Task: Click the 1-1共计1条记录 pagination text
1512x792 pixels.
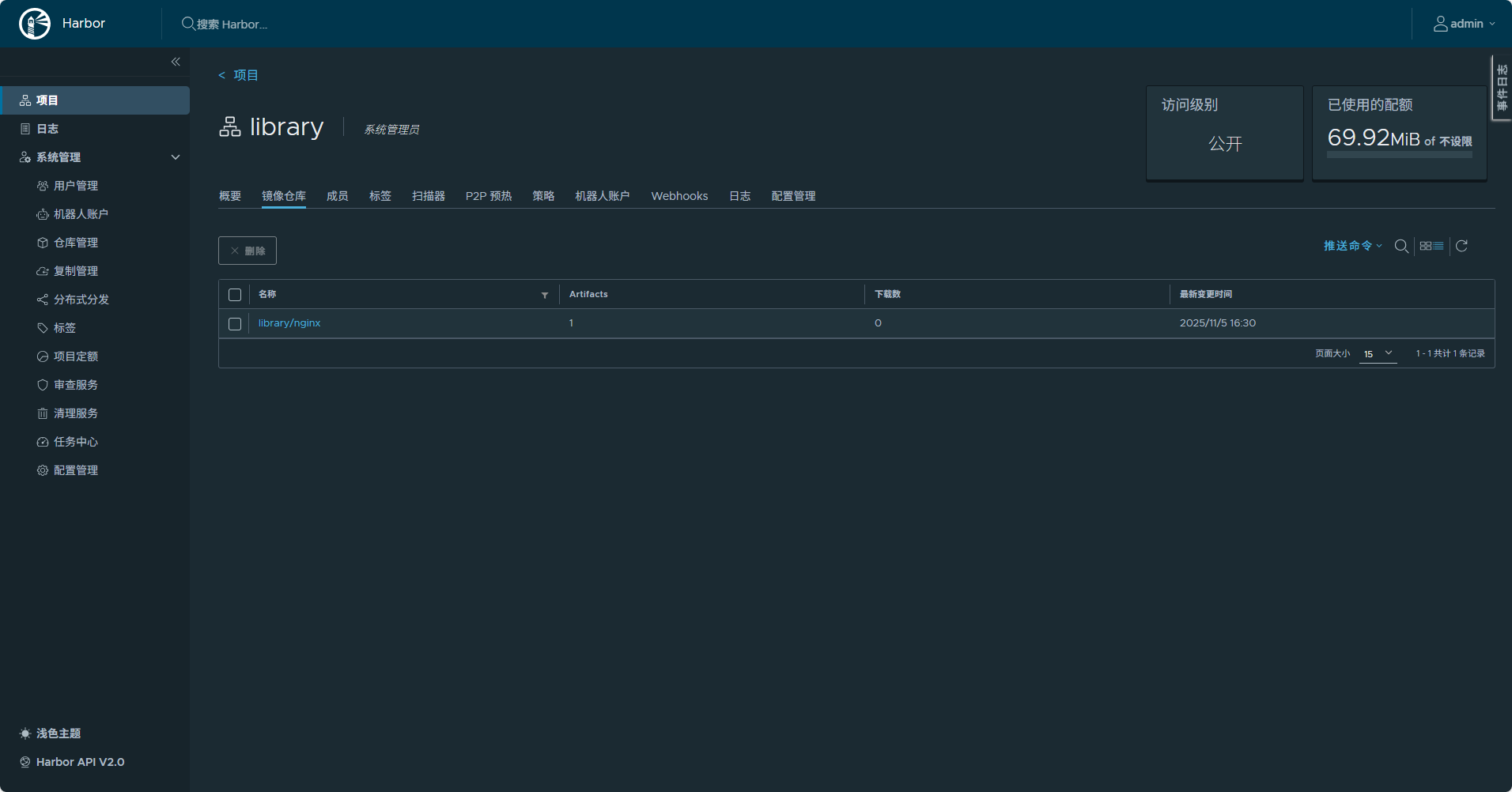Action: (1450, 354)
